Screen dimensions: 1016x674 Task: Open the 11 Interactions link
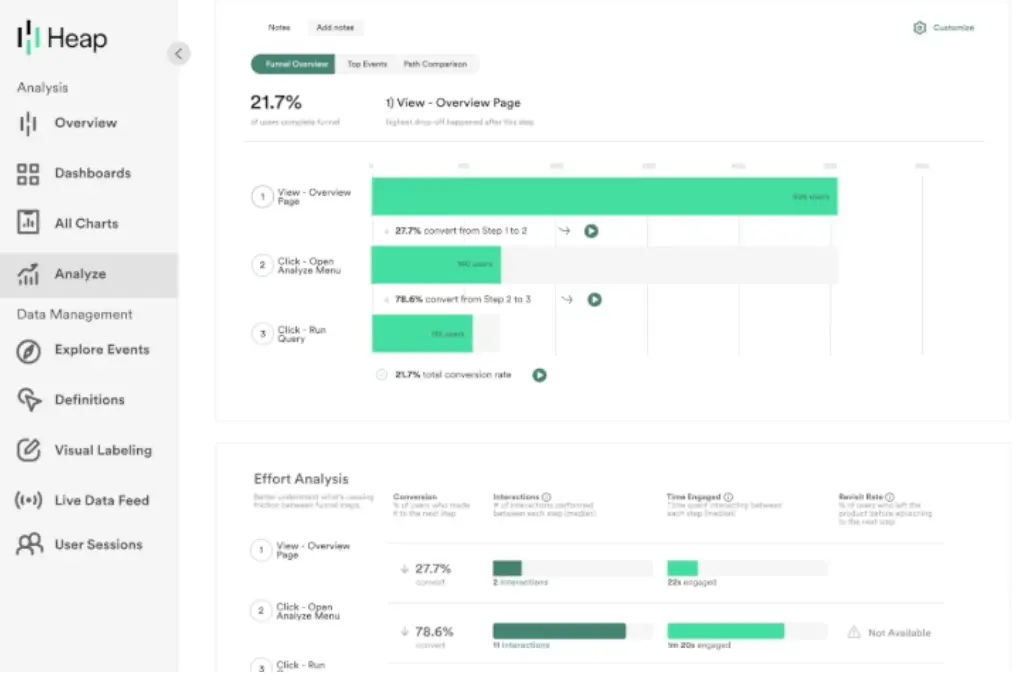click(x=522, y=646)
